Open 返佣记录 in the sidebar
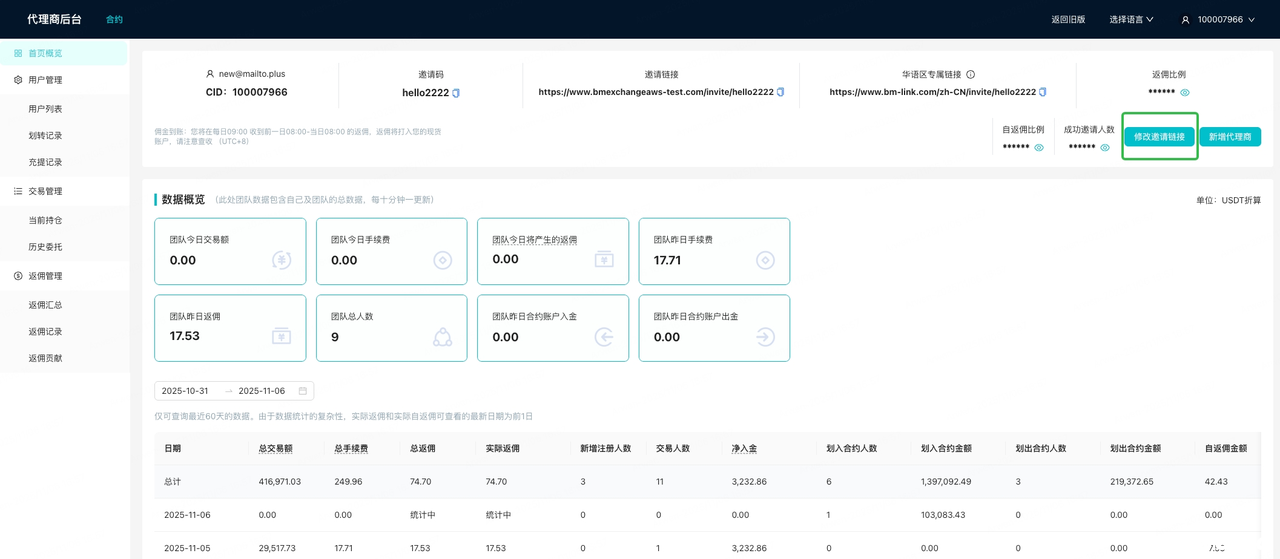1280x559 pixels. (x=45, y=331)
